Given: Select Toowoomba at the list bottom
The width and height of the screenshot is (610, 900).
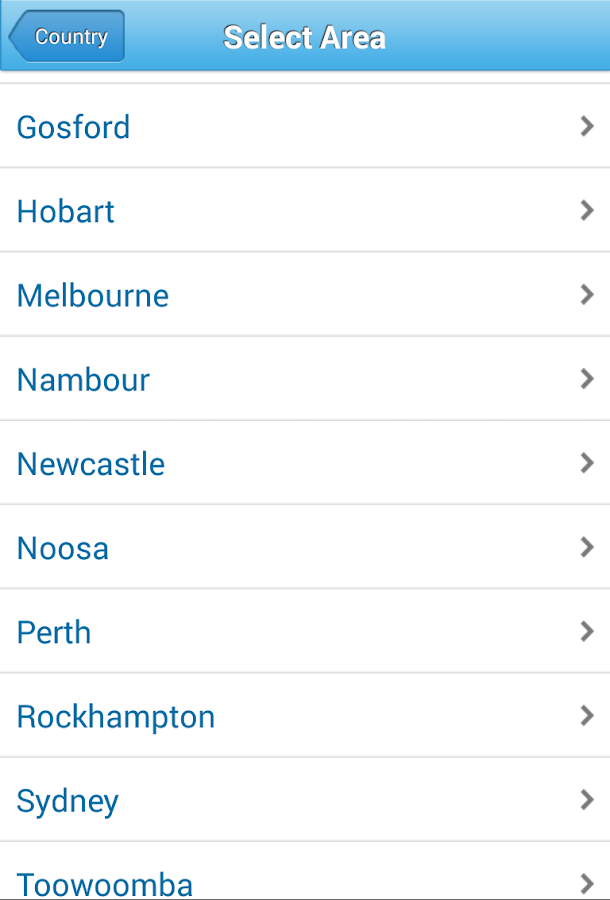Looking at the screenshot, I should (x=105, y=883).
